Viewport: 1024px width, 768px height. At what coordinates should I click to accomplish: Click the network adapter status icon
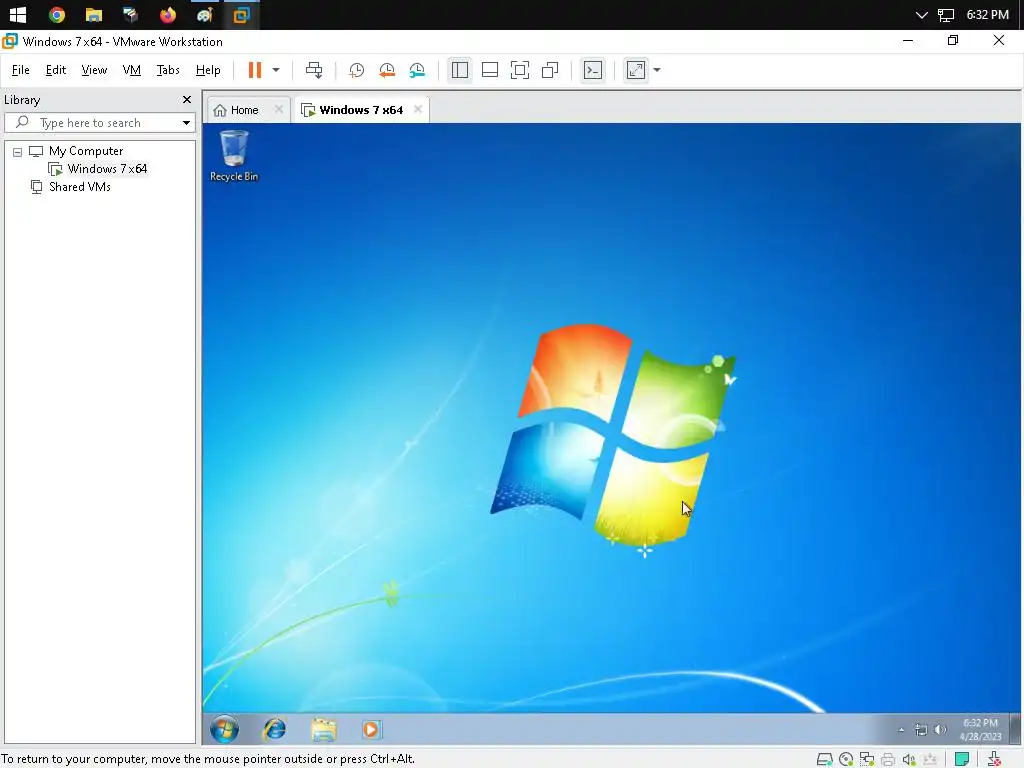pos(867,759)
